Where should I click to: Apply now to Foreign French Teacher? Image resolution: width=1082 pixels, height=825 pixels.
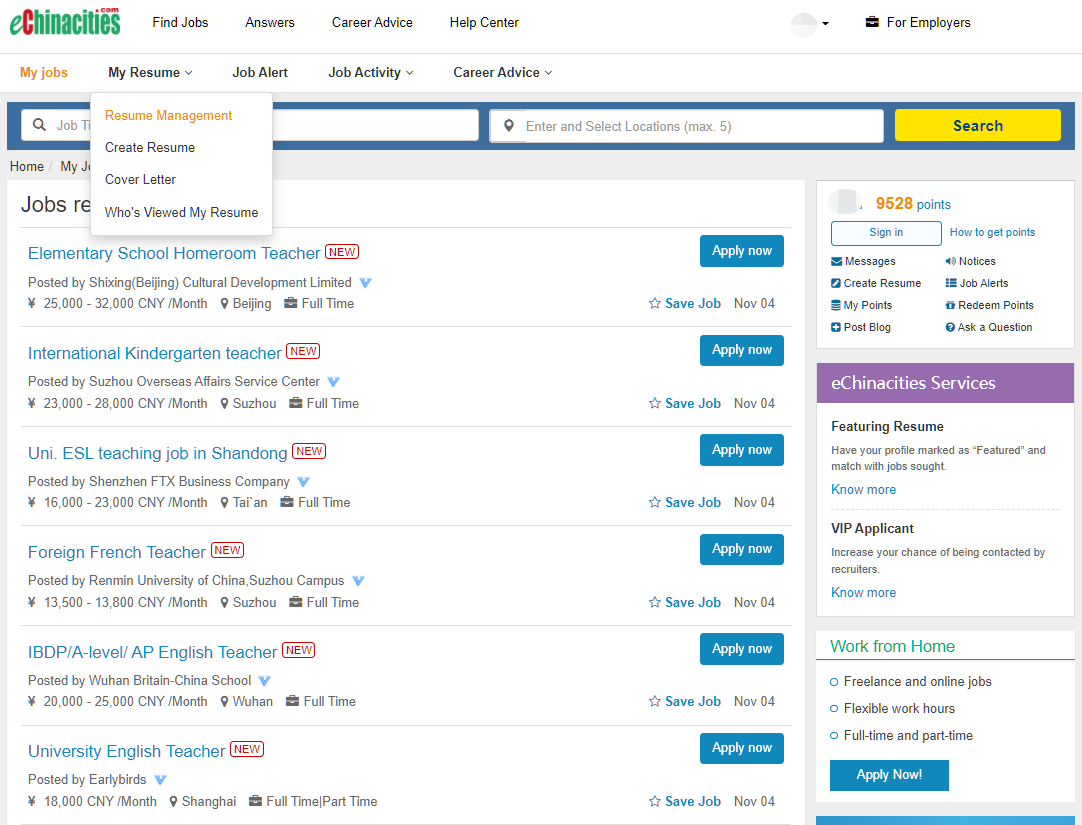tap(742, 549)
